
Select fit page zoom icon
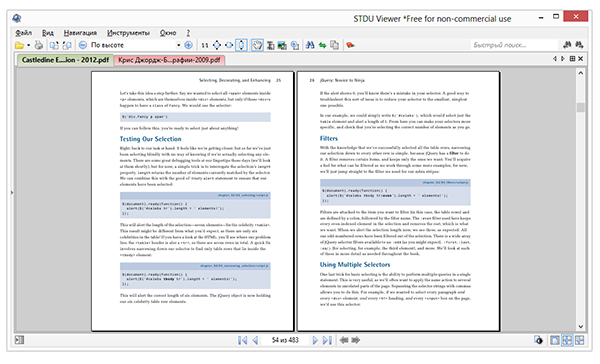coord(217,45)
